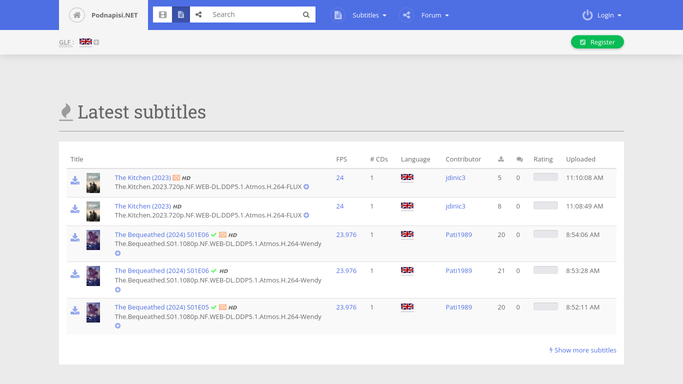The height and width of the screenshot is (384, 683).
Task: Select the movie film search mode icon
Action: point(162,15)
